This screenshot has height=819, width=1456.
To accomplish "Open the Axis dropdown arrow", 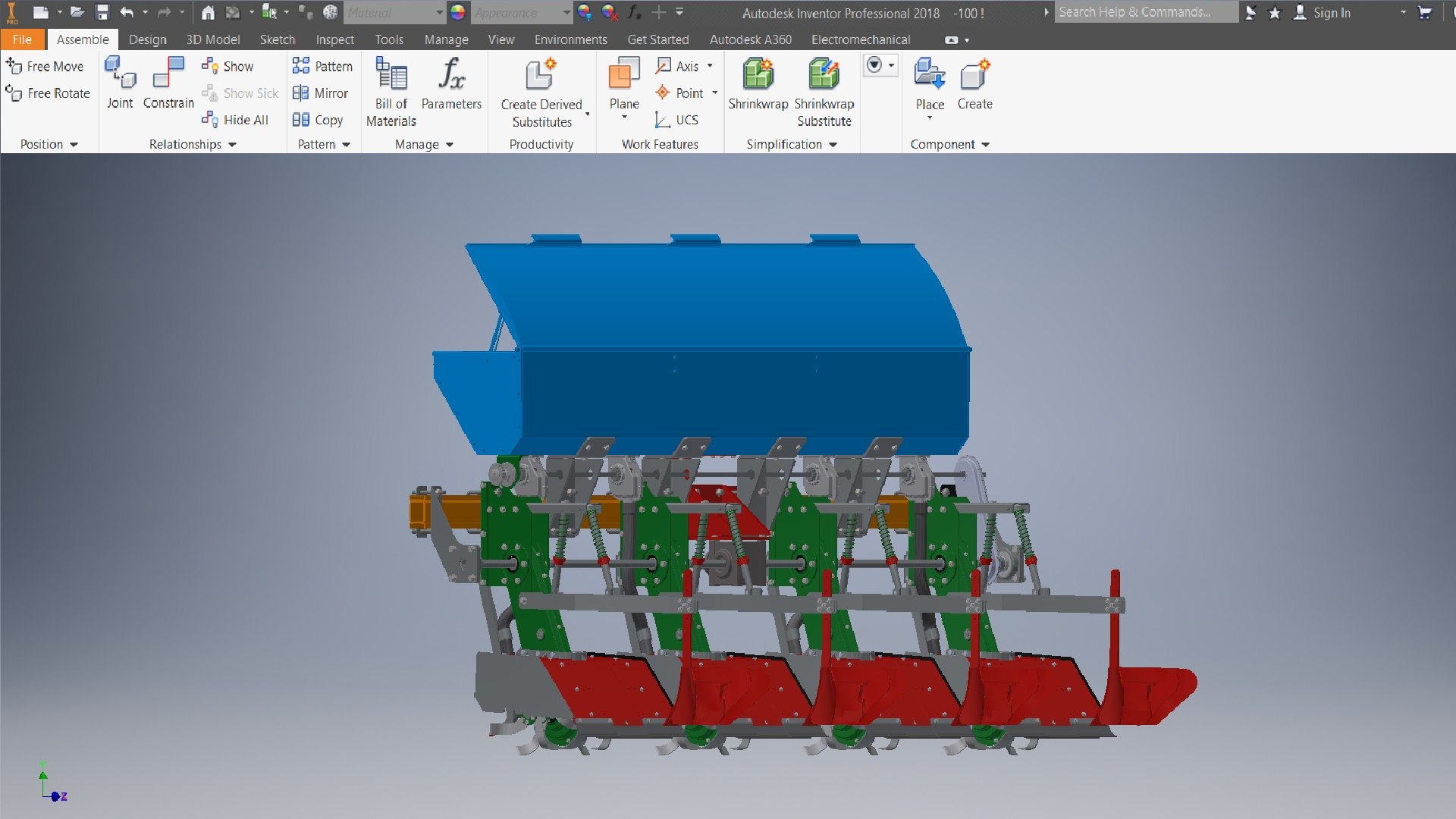I will pos(711,66).
